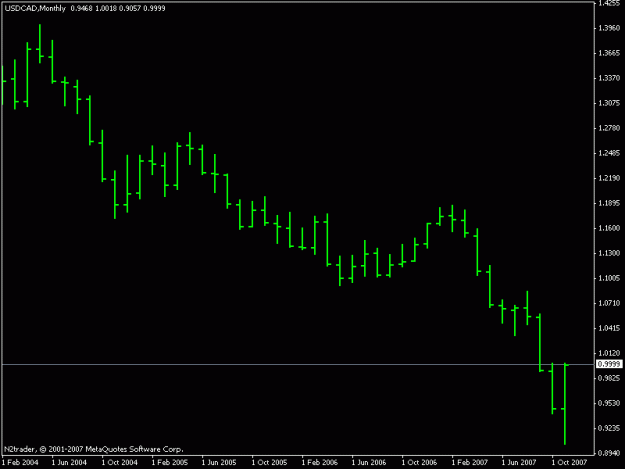Image resolution: width=625 pixels, height=469 pixels.
Task: Click the 1 Feb 2005 date label
Action: (170, 463)
